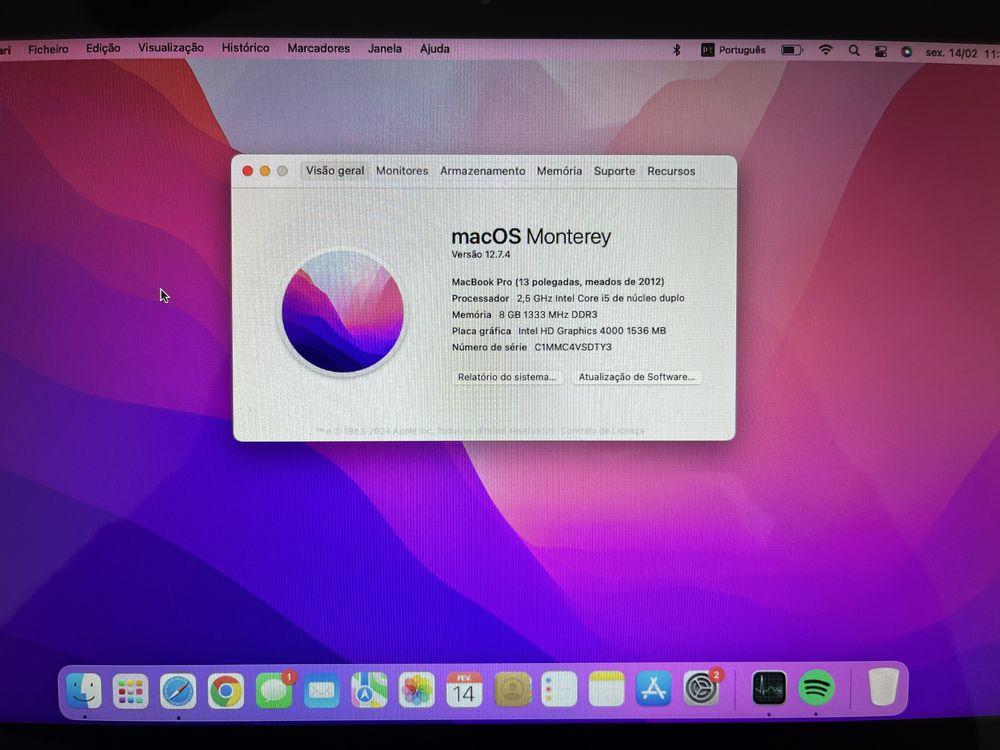Screen dimensions: 1000x750
Task: Open Reminders app in the Dock
Action: point(559,689)
